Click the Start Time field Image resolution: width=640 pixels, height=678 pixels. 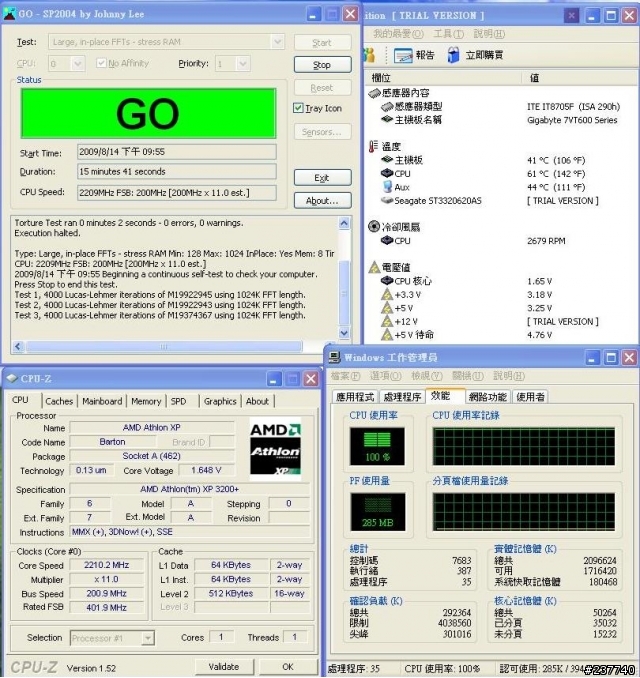tap(176, 152)
